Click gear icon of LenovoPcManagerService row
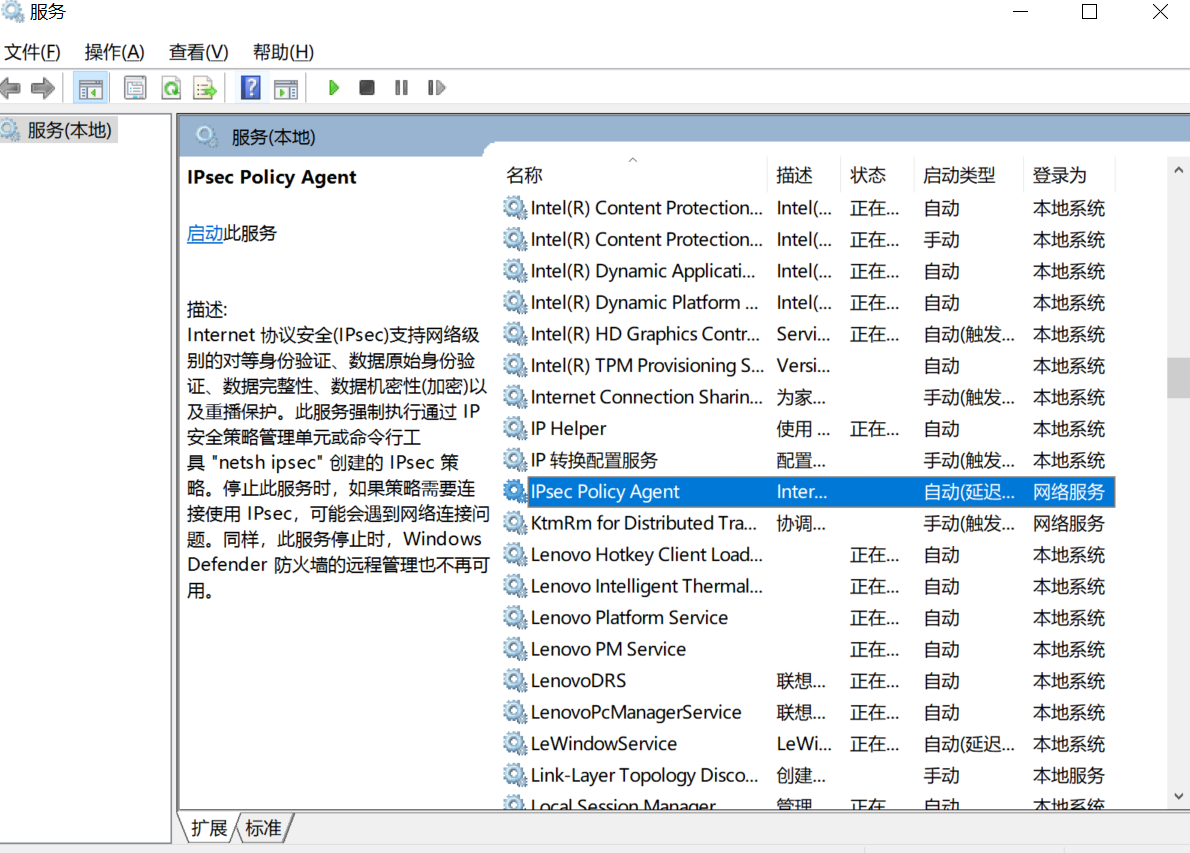This screenshot has height=853, width=1190. 515,712
